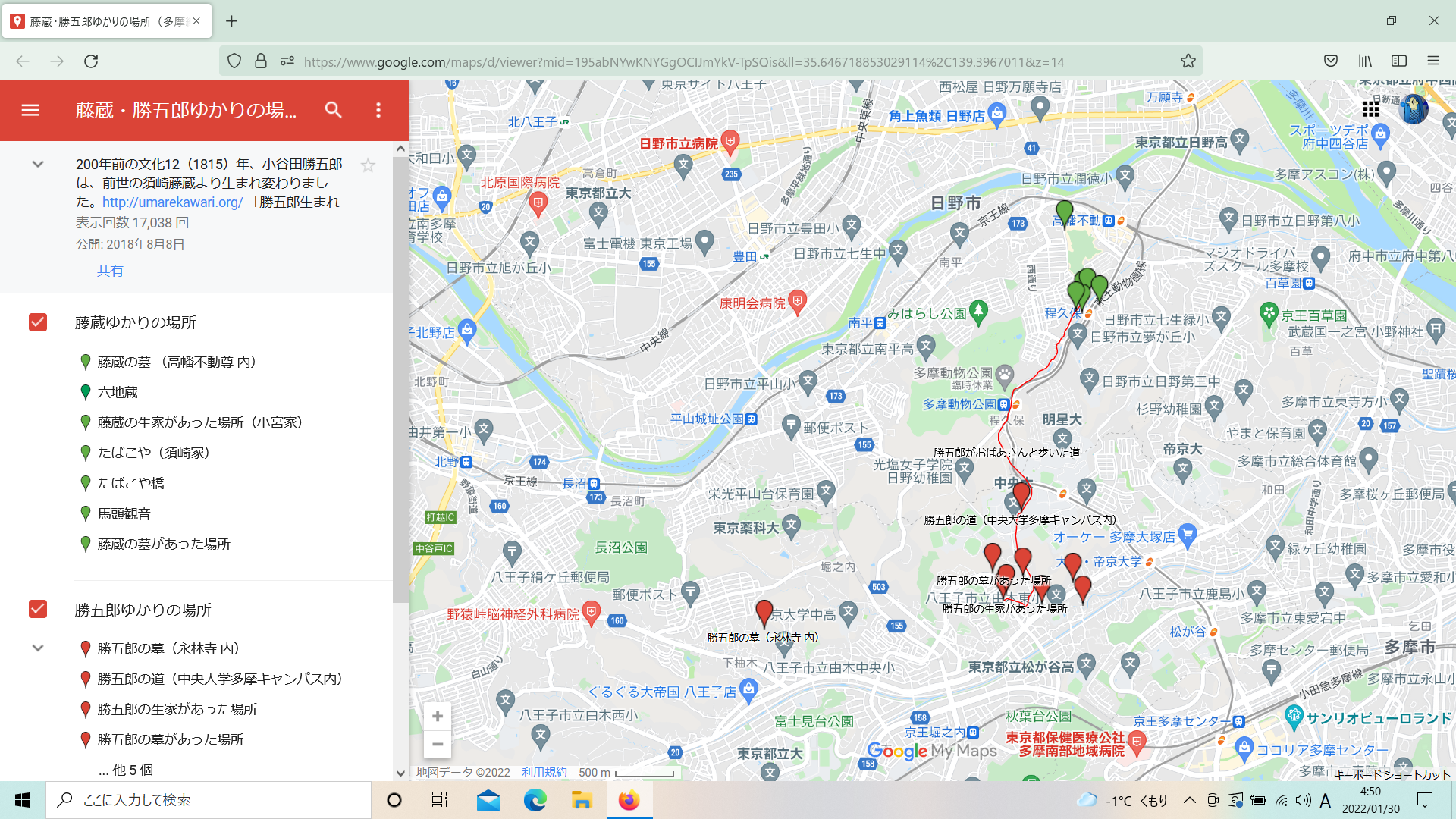Viewport: 1456px width, 819px height.
Task: Collapse the map description chevron
Action: click(x=38, y=165)
